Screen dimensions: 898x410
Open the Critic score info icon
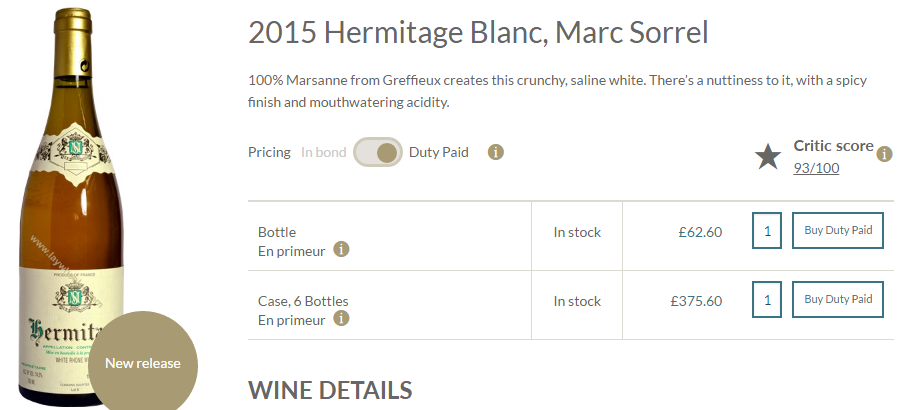click(x=884, y=154)
